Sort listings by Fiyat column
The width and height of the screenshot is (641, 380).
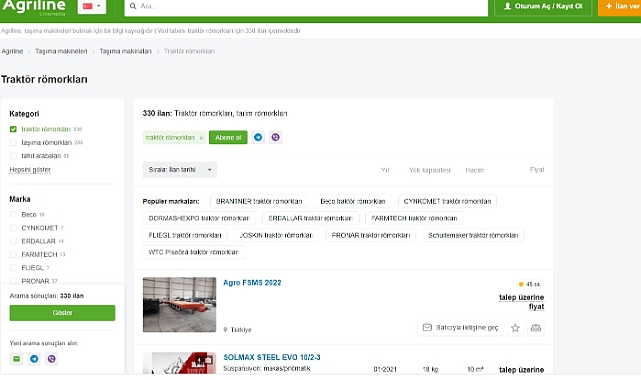(537, 170)
